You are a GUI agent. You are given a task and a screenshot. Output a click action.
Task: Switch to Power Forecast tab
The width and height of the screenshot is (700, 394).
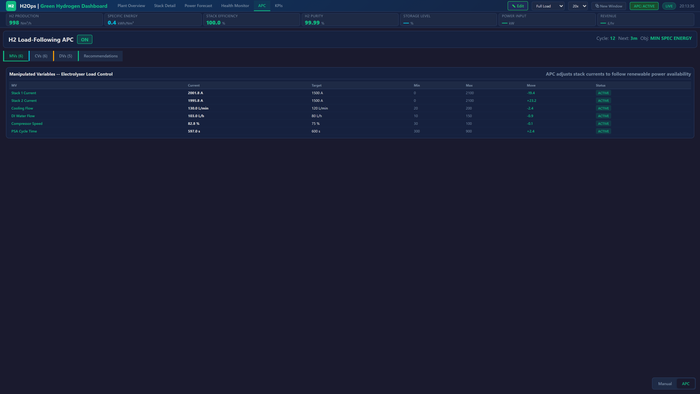198,6
